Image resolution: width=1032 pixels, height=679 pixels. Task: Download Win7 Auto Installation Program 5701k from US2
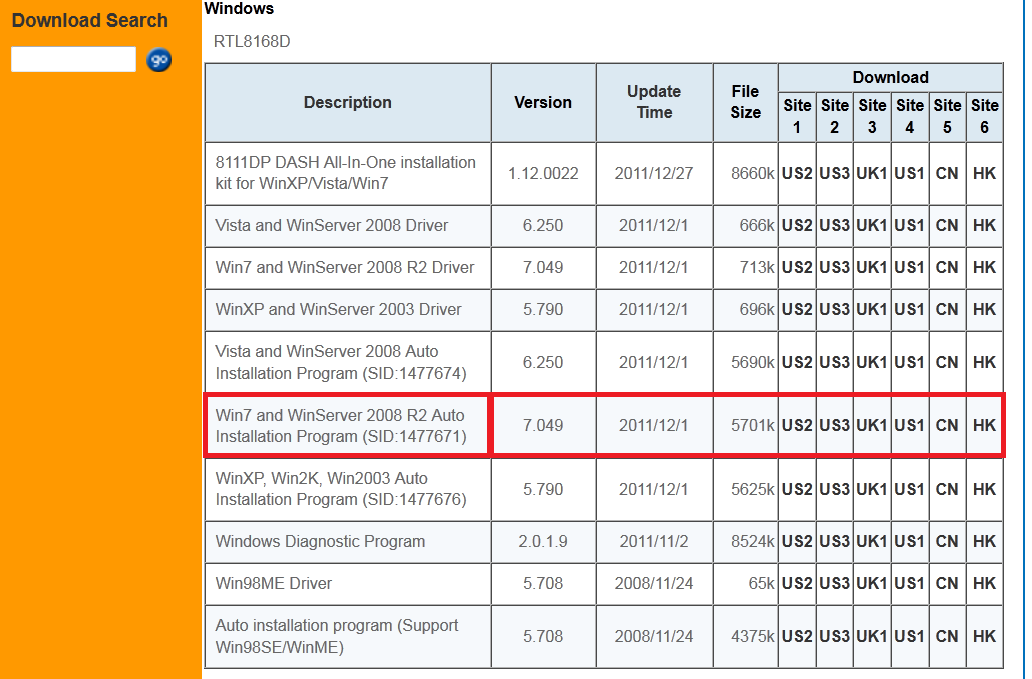pos(797,426)
